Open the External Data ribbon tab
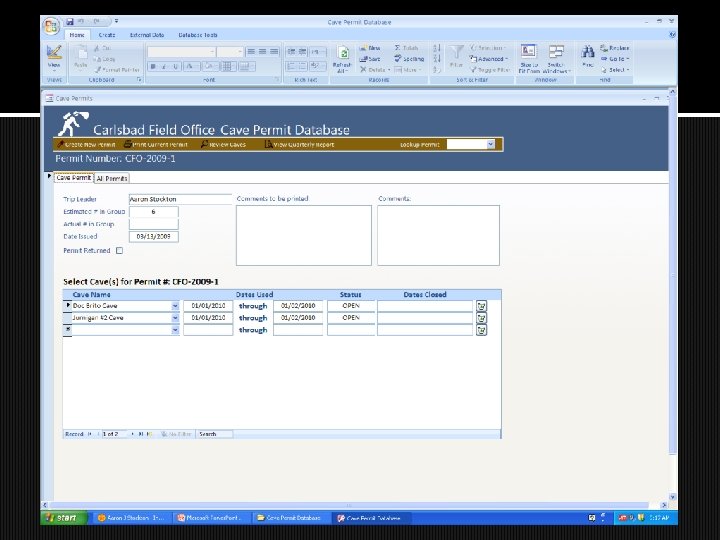 [x=147, y=35]
